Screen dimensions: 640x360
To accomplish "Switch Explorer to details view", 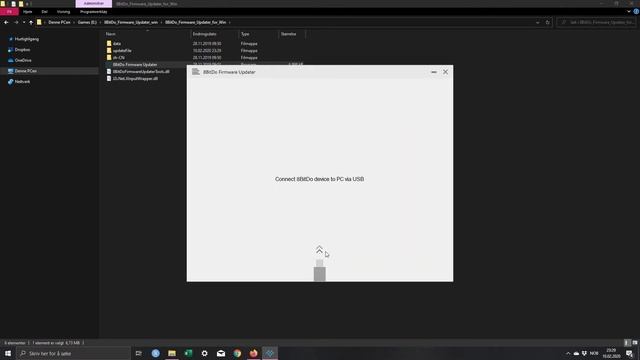I will click(627, 342).
